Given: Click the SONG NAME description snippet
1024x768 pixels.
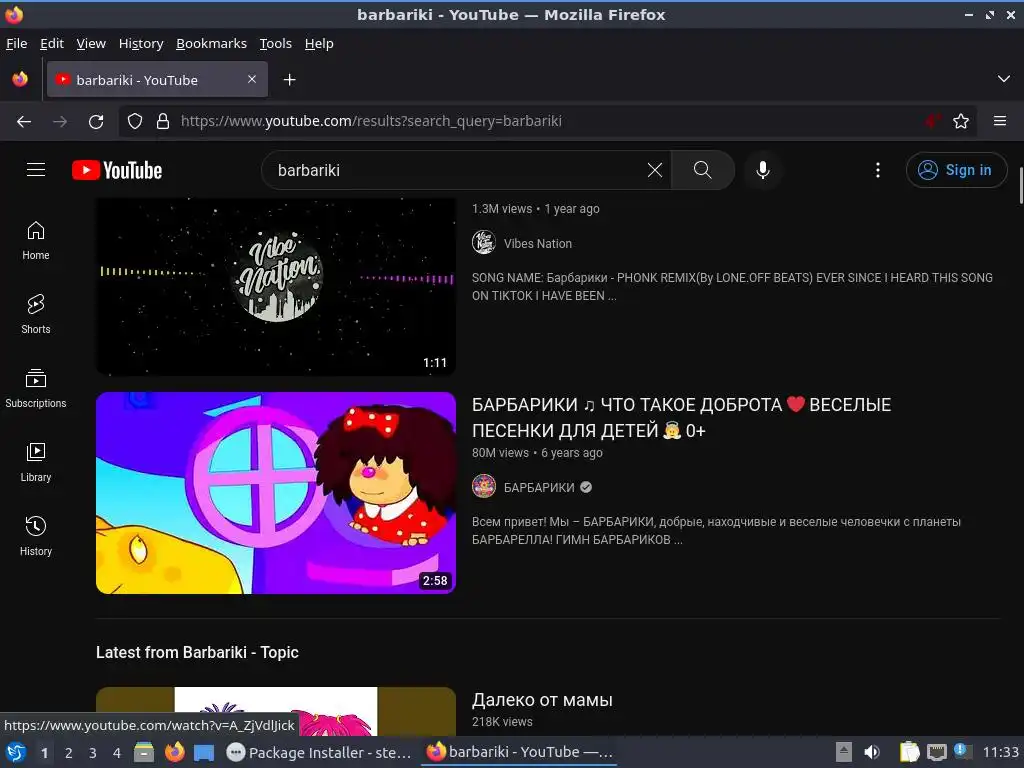Looking at the screenshot, I should (x=732, y=287).
